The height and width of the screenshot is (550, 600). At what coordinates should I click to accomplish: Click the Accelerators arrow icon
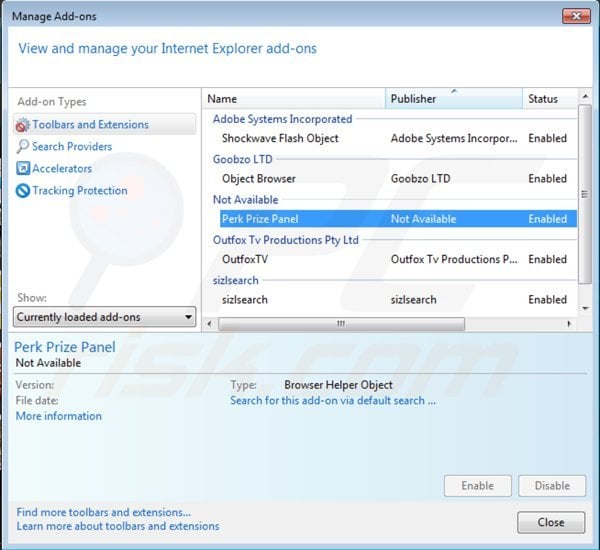tap(23, 168)
